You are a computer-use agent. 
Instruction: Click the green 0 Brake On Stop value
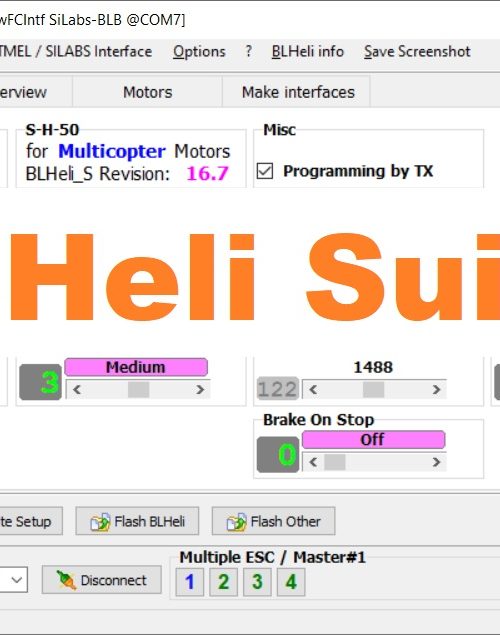(278, 454)
